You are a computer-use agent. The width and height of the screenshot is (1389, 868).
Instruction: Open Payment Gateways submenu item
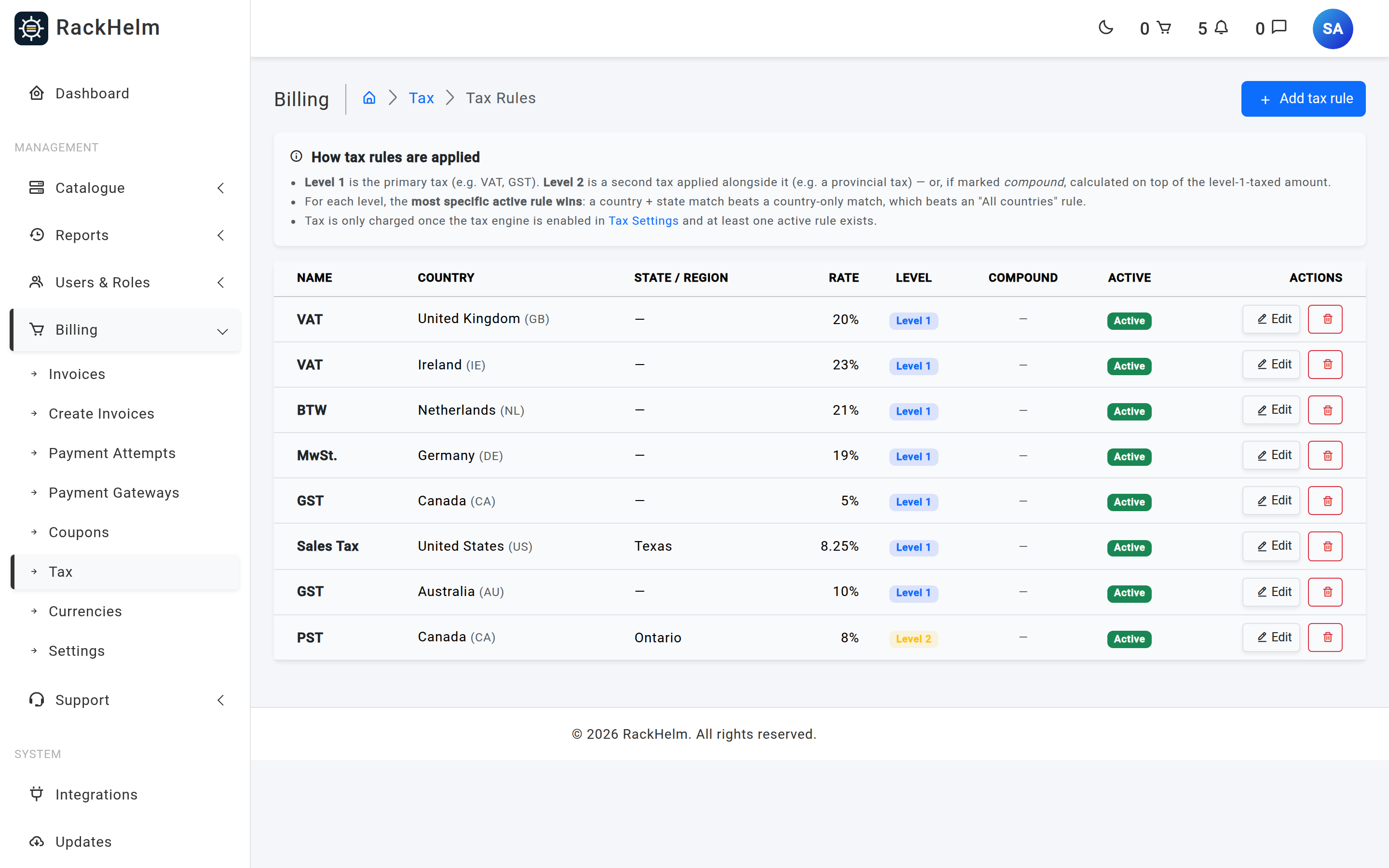tap(125, 492)
